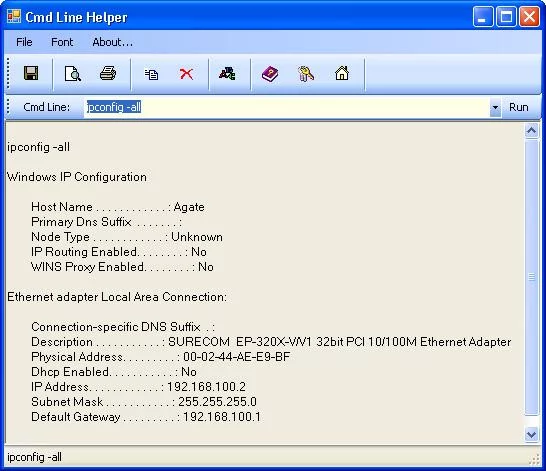Screen dimensions: 546x471
Task: Click the keys tools icon
Action: coord(306,74)
